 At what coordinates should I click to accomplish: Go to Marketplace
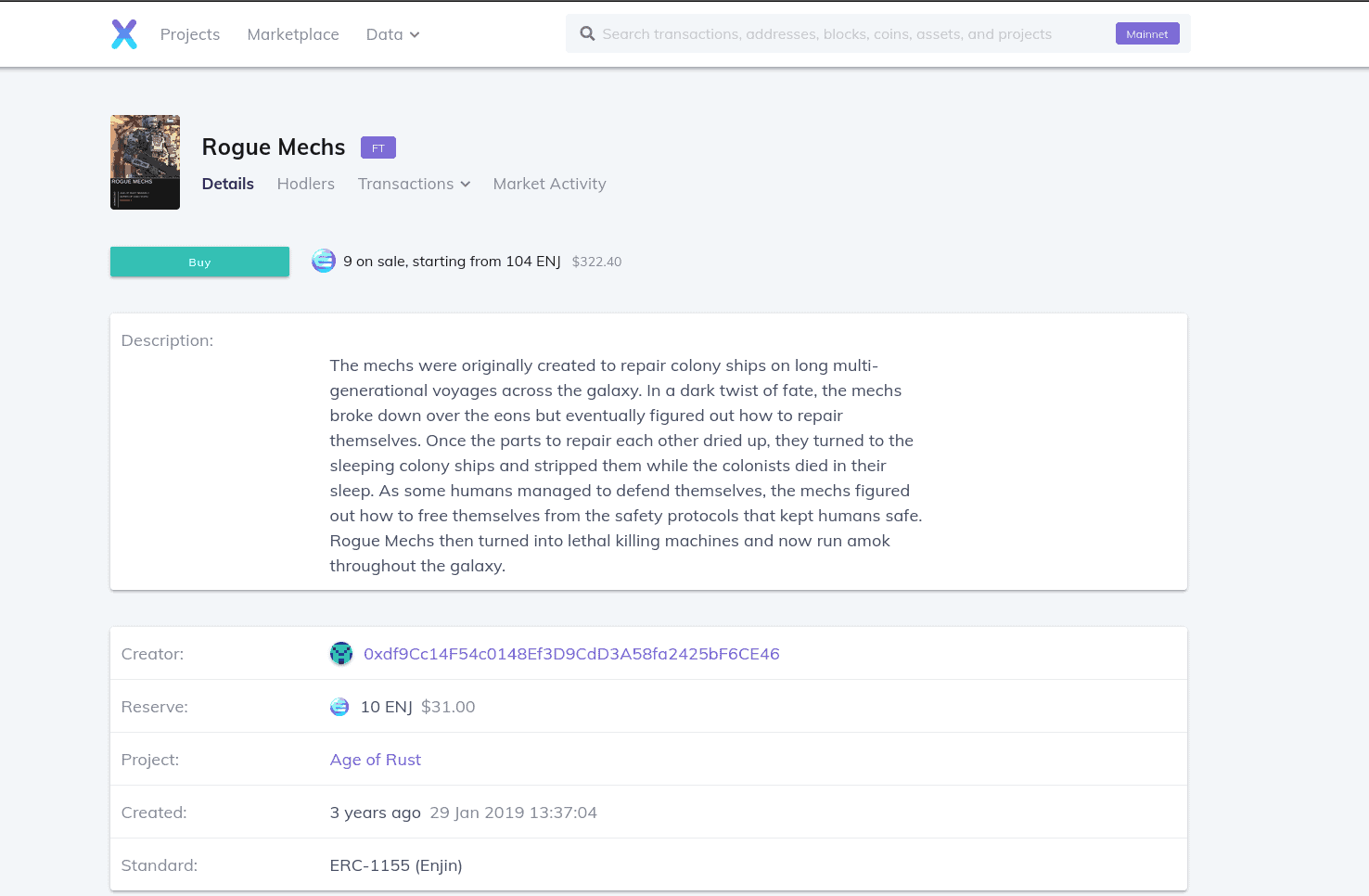(293, 34)
